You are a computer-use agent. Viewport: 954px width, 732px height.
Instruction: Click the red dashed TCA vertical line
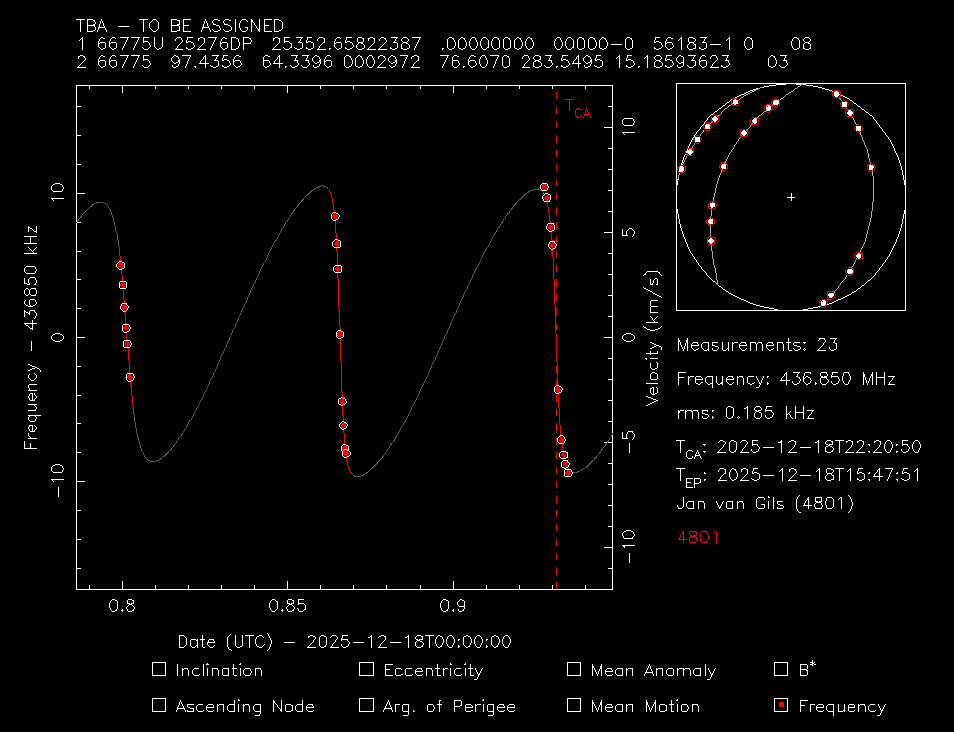point(556,300)
